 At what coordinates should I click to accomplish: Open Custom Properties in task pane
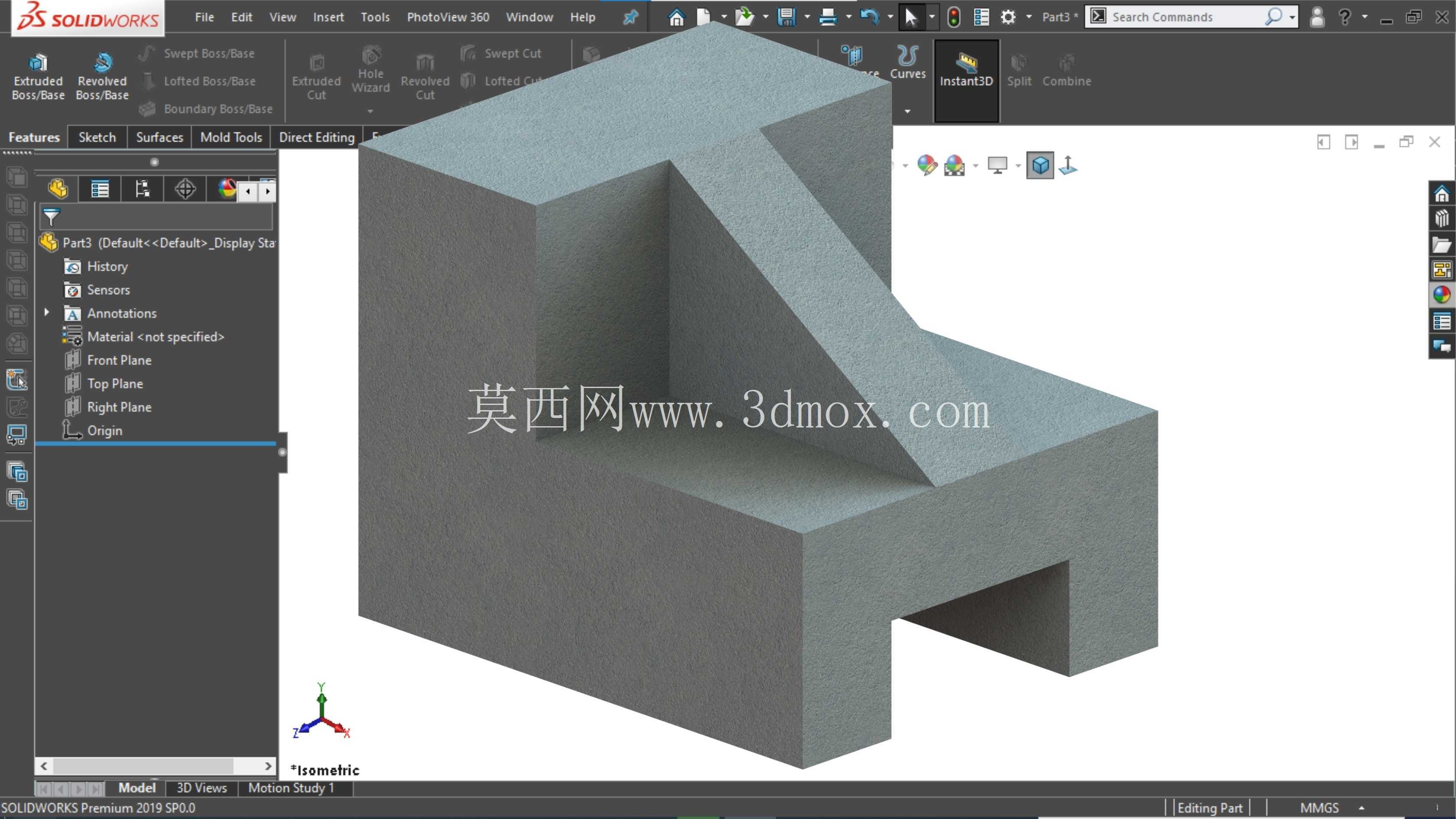tap(1442, 321)
